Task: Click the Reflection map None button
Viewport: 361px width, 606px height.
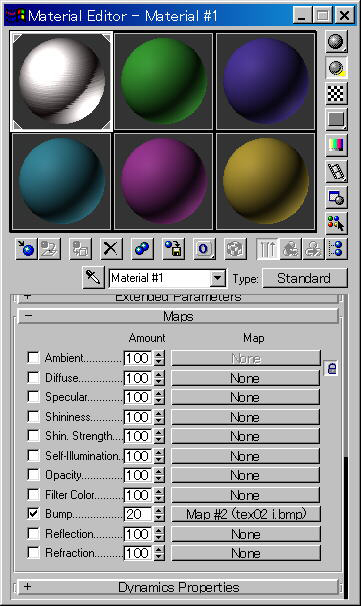Action: pyautogui.click(x=246, y=534)
